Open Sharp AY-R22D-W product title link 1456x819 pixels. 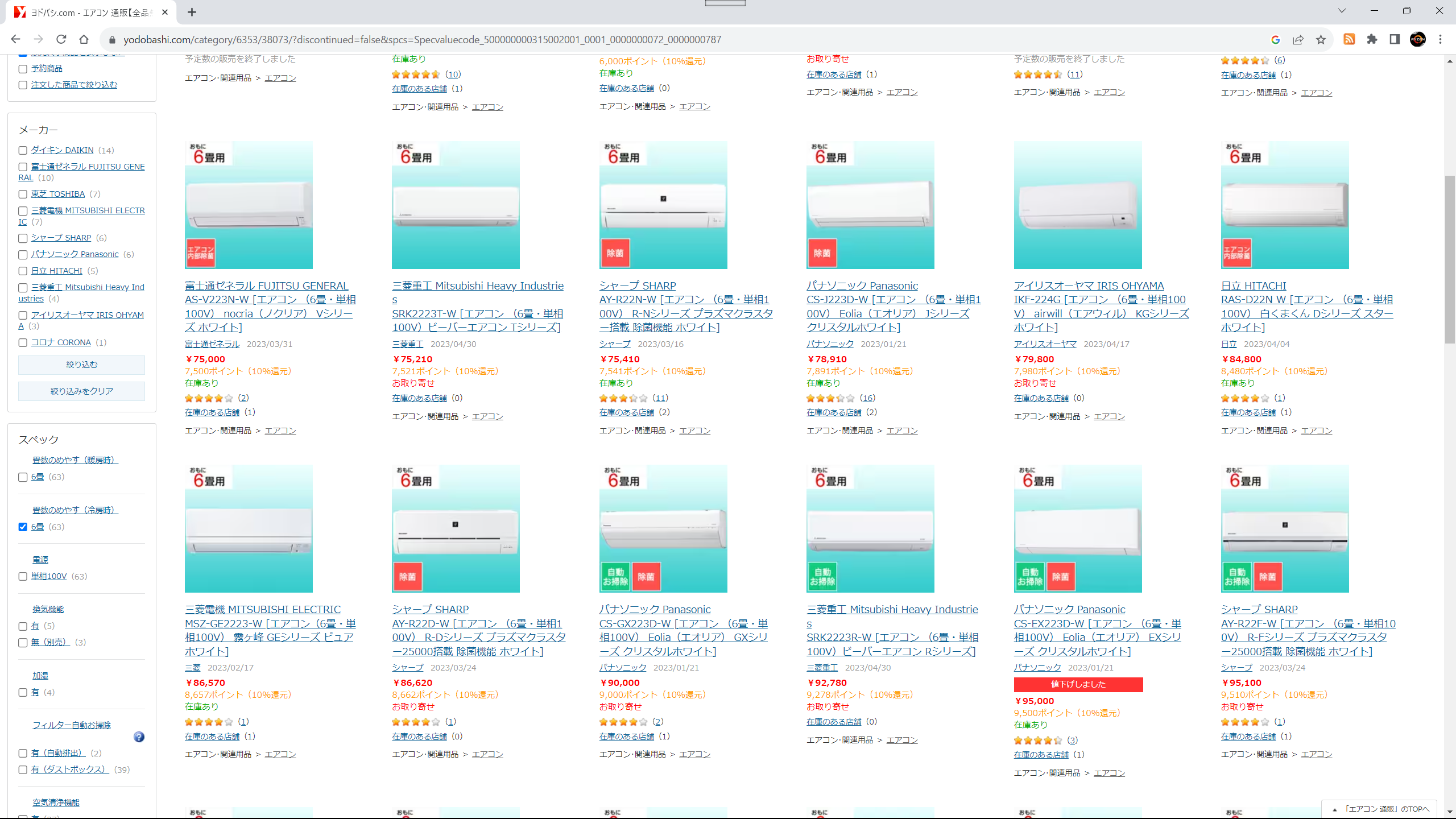pos(479,630)
